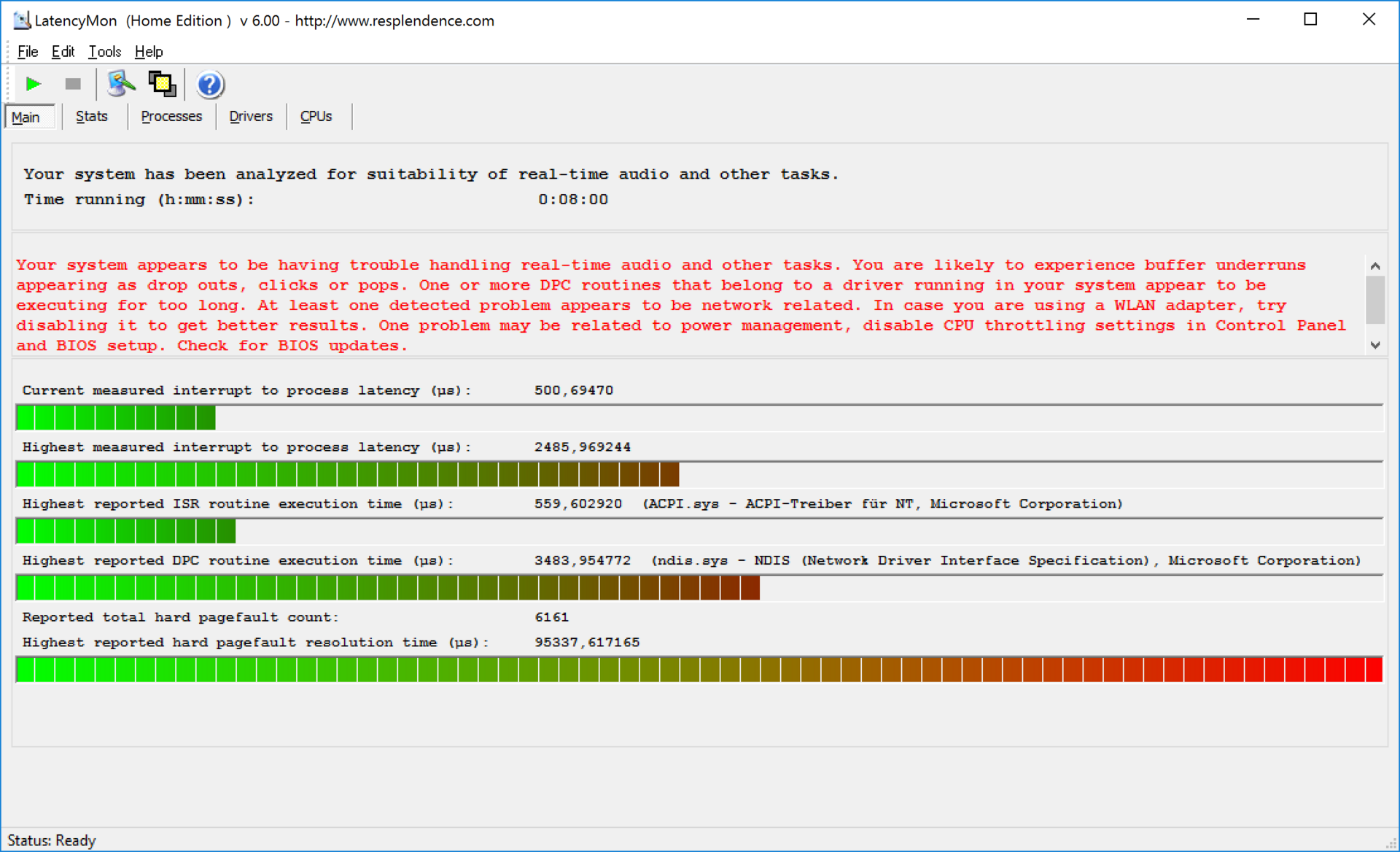Click the LatencyMon app icon in the title bar
The image size is (1400, 852).
(x=22, y=20)
